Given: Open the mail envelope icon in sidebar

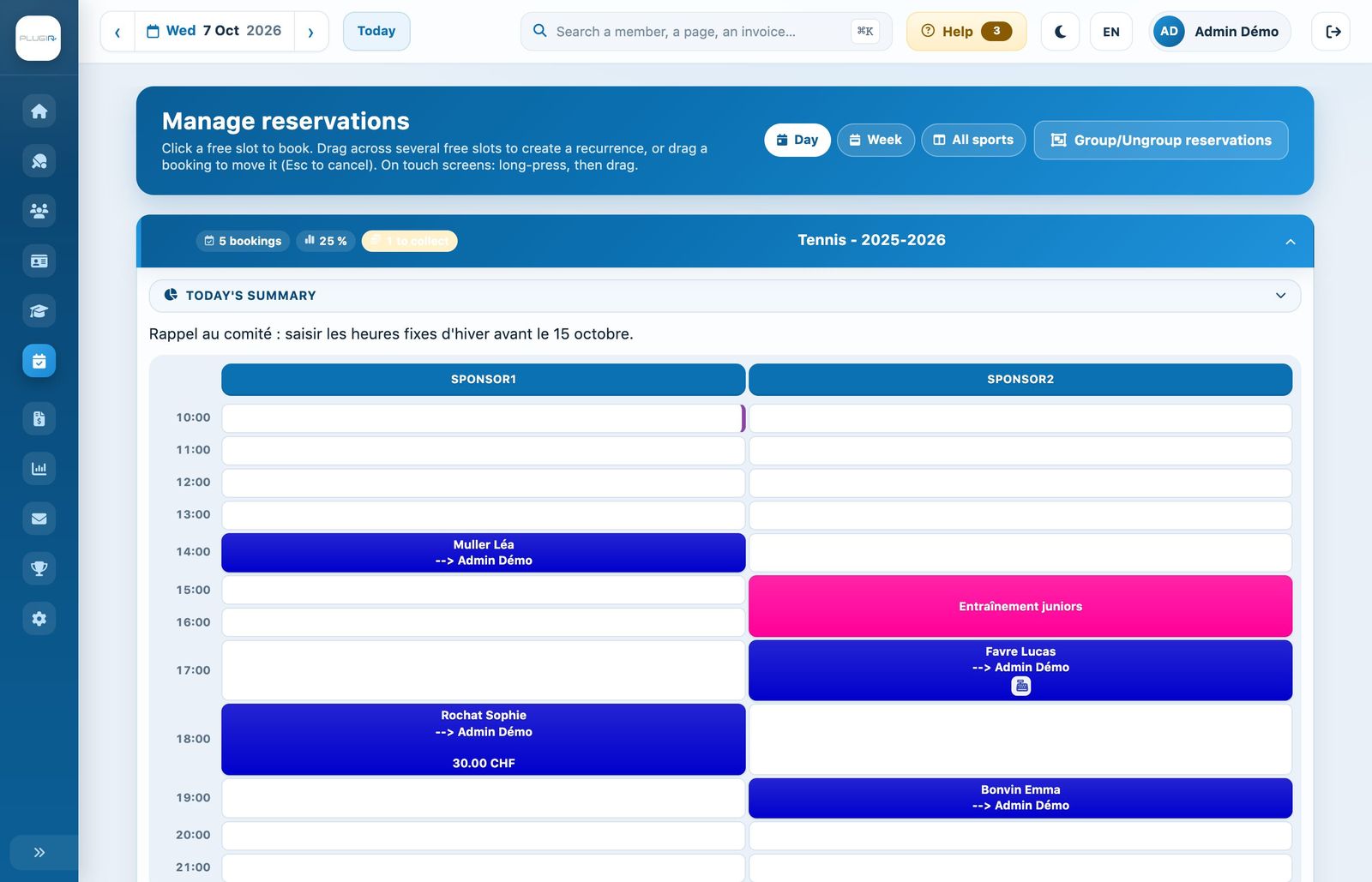Looking at the screenshot, I should click(x=39, y=519).
